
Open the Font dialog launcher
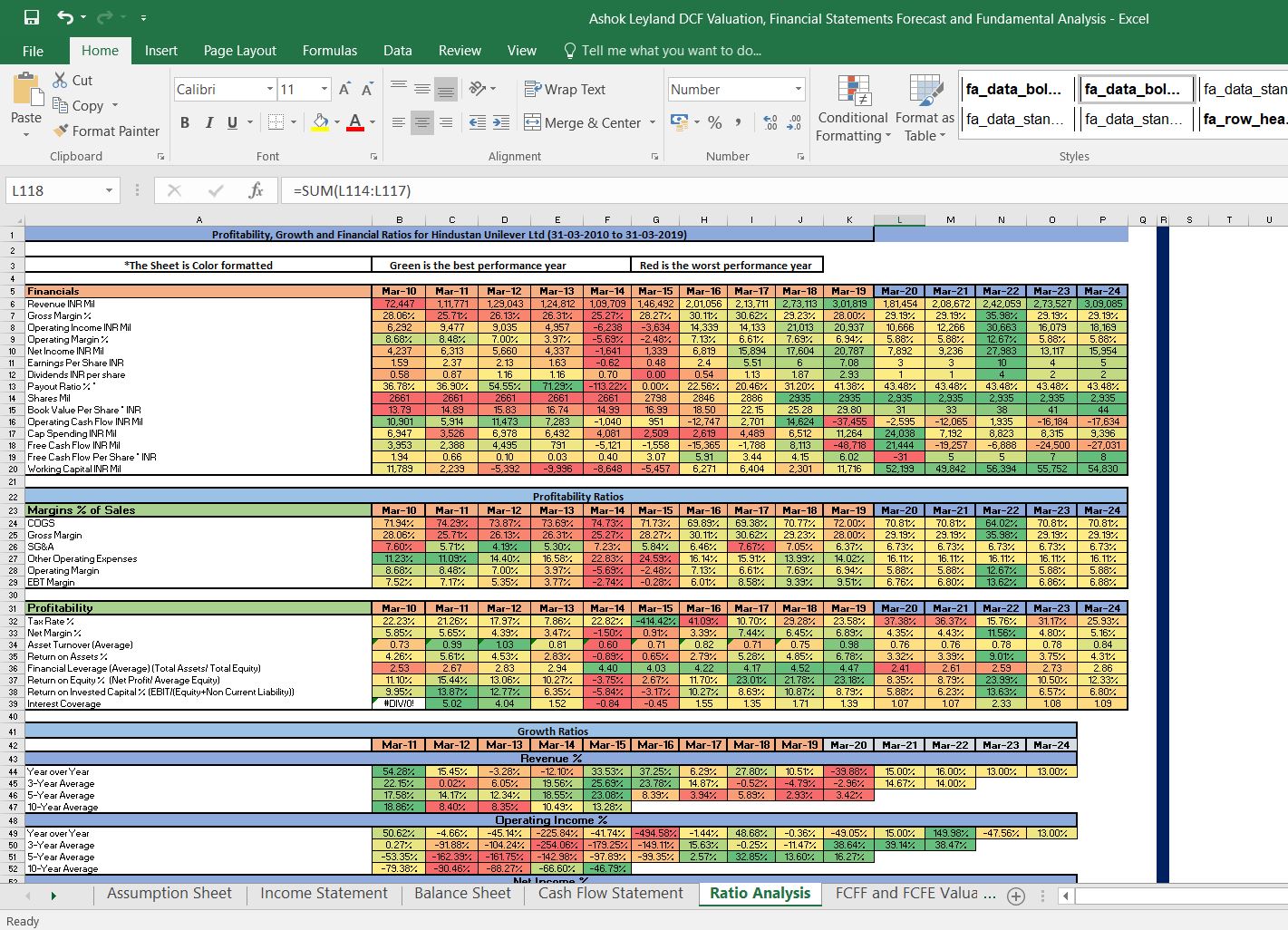(x=373, y=156)
